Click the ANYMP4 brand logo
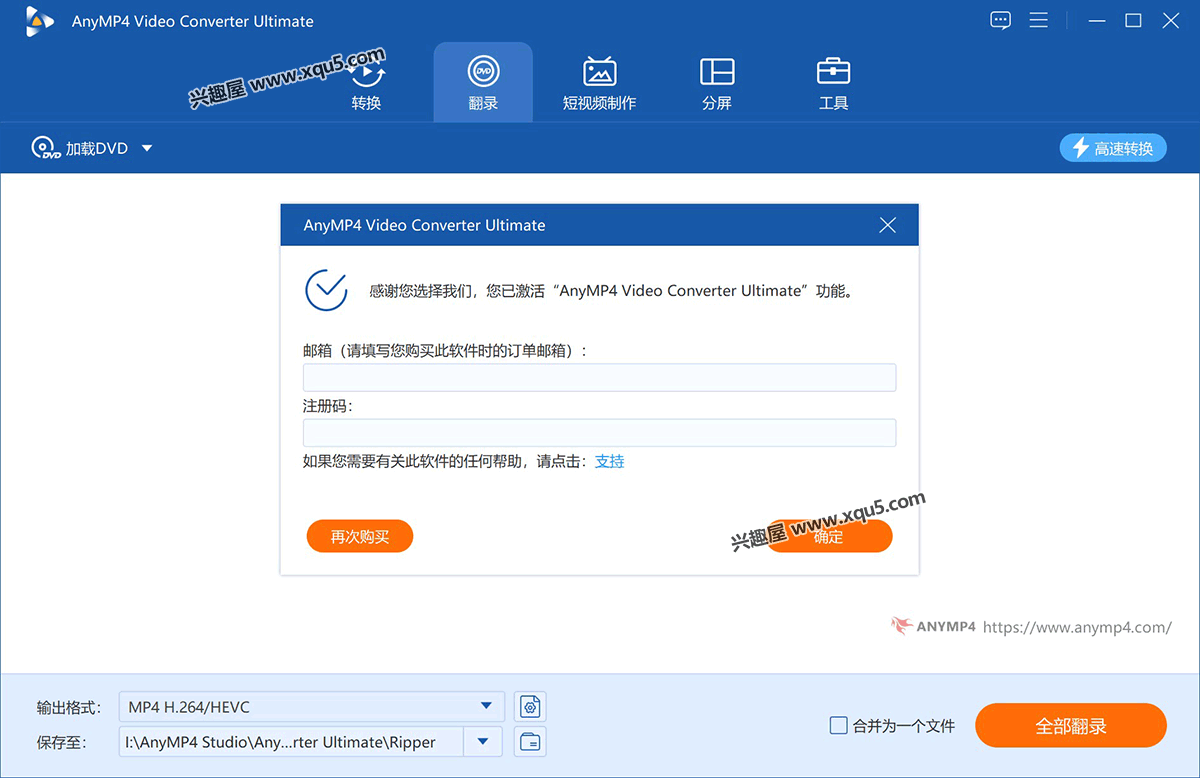The width and height of the screenshot is (1200, 778). tap(933, 627)
